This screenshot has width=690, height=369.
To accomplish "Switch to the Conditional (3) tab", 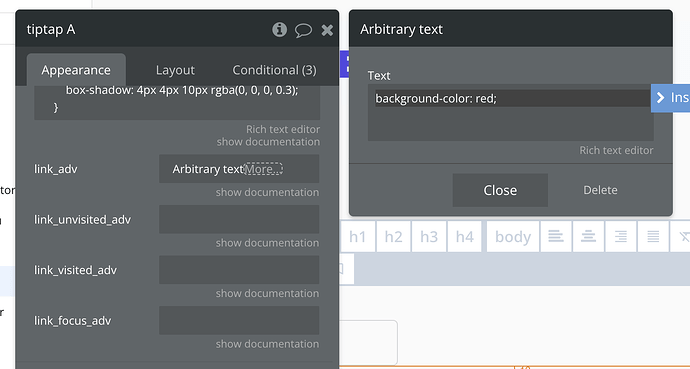I will tap(274, 70).
